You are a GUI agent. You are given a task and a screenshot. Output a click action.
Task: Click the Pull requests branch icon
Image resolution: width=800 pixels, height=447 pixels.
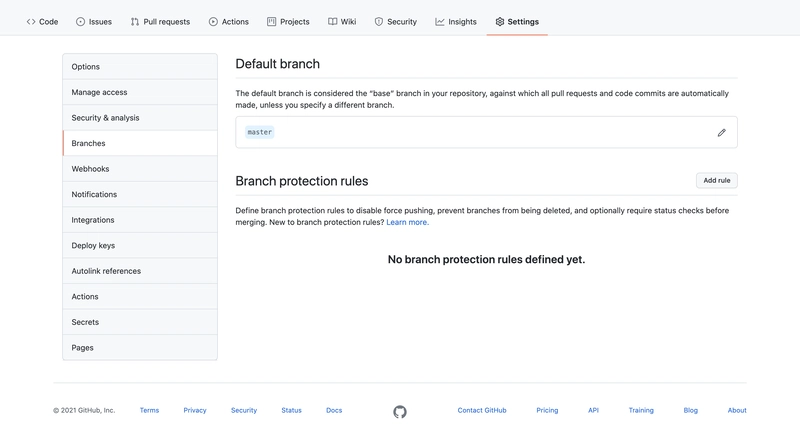[135, 21]
